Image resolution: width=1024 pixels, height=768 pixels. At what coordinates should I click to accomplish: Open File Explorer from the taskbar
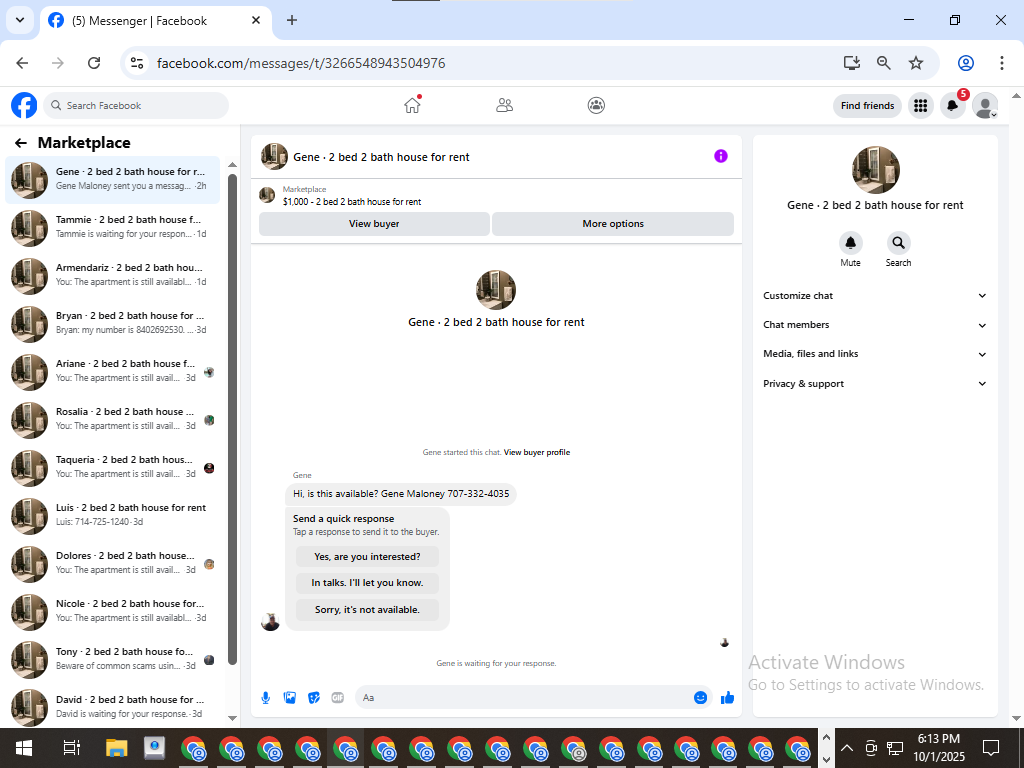click(x=117, y=748)
